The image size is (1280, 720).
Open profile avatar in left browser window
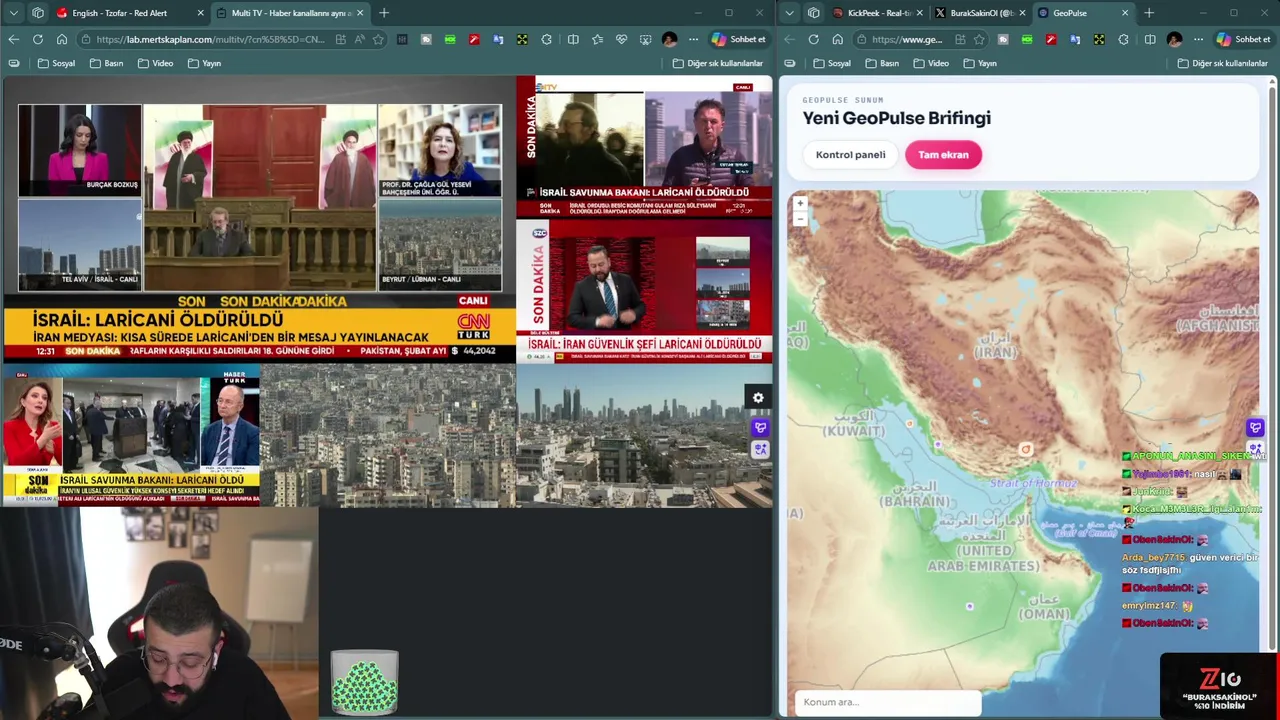(x=669, y=39)
